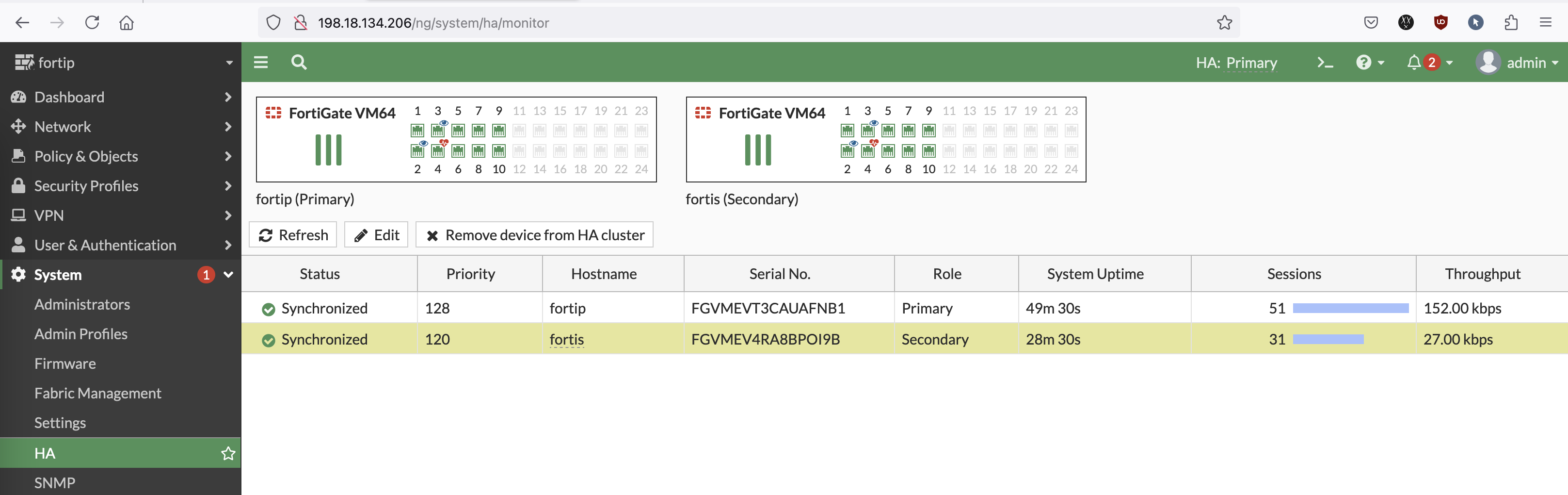Toggle HA favorite star in sidebar

(x=228, y=453)
